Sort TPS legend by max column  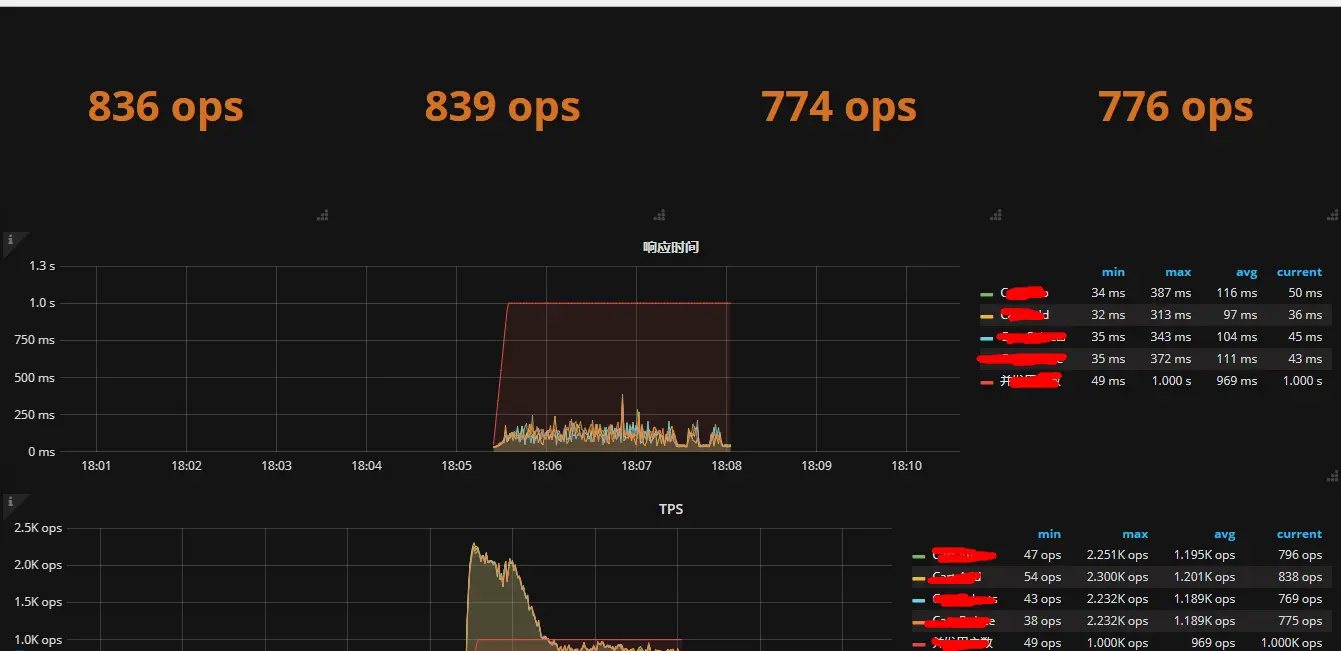1135,534
